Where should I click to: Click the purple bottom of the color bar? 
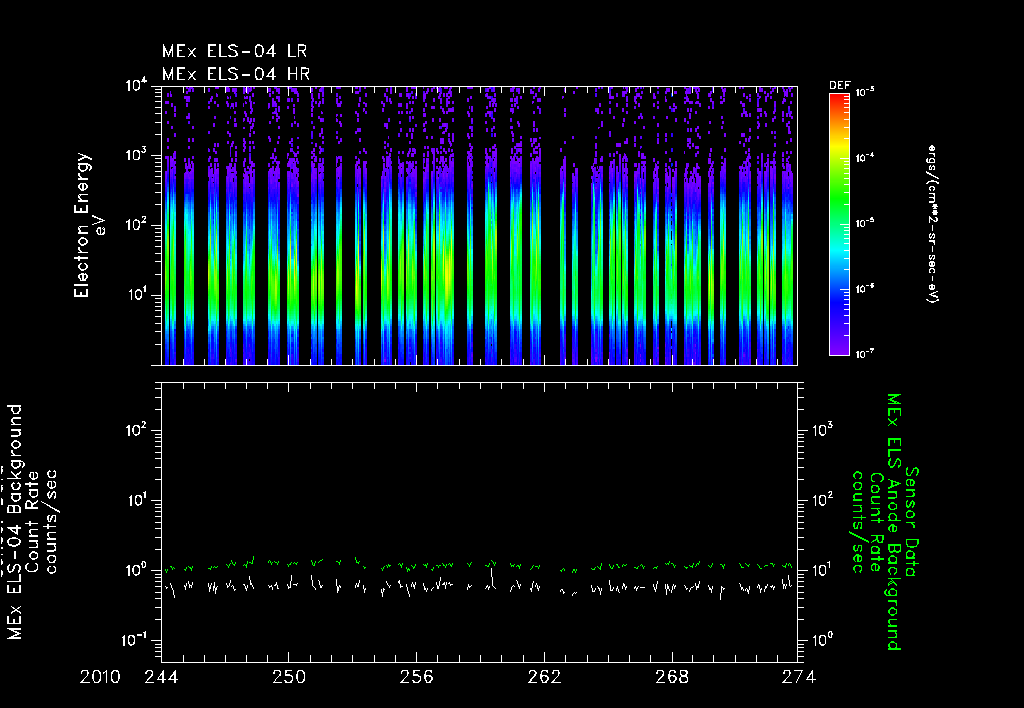click(839, 348)
